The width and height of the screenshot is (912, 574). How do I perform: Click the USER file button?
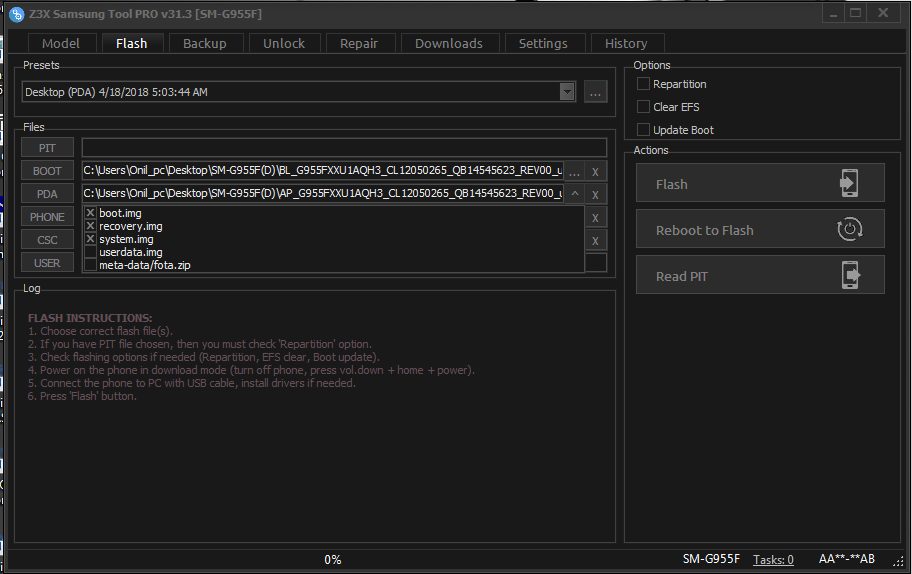coord(47,263)
